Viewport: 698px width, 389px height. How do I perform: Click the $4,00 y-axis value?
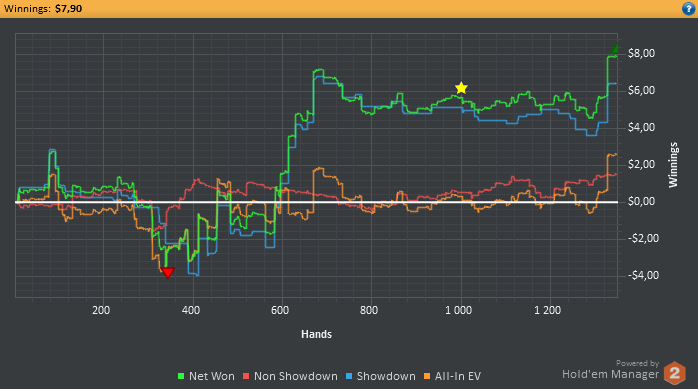[641, 128]
